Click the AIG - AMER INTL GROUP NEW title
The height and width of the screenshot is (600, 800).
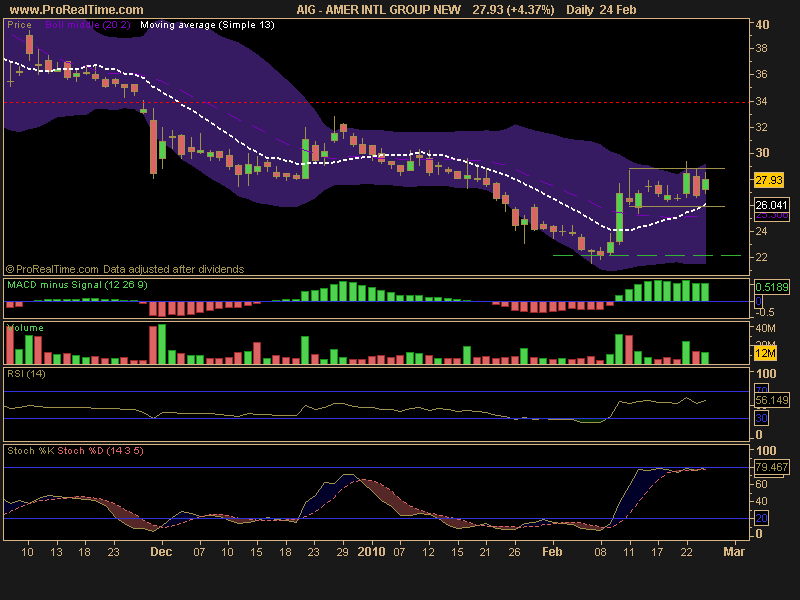(379, 10)
